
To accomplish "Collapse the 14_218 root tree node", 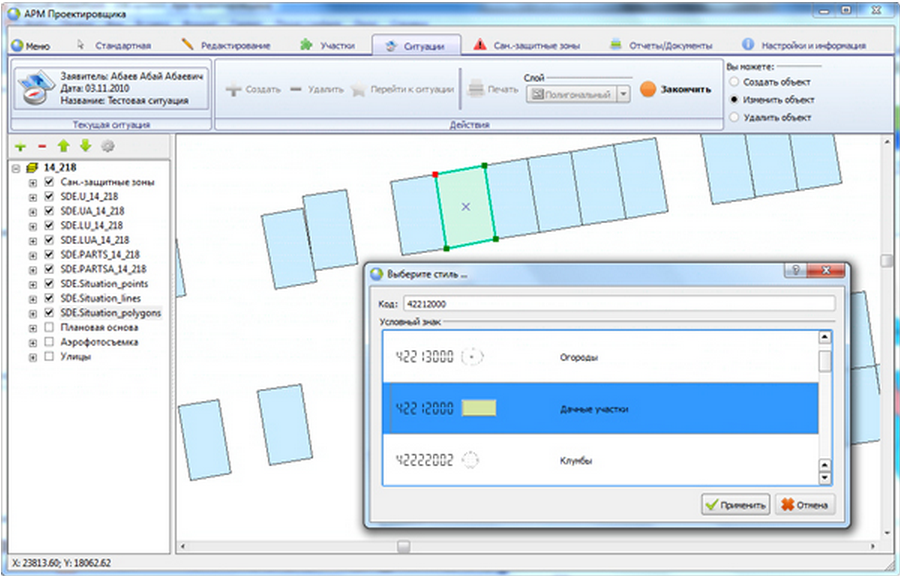I will (x=16, y=168).
